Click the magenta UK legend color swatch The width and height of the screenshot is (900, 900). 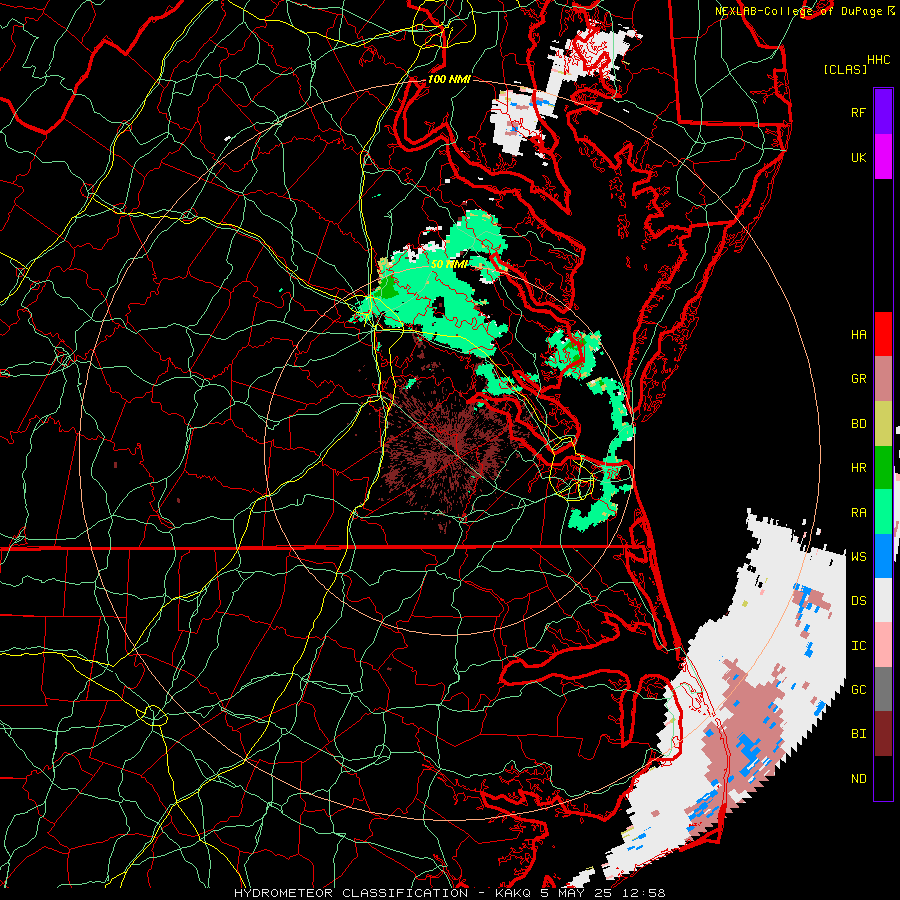(883, 157)
